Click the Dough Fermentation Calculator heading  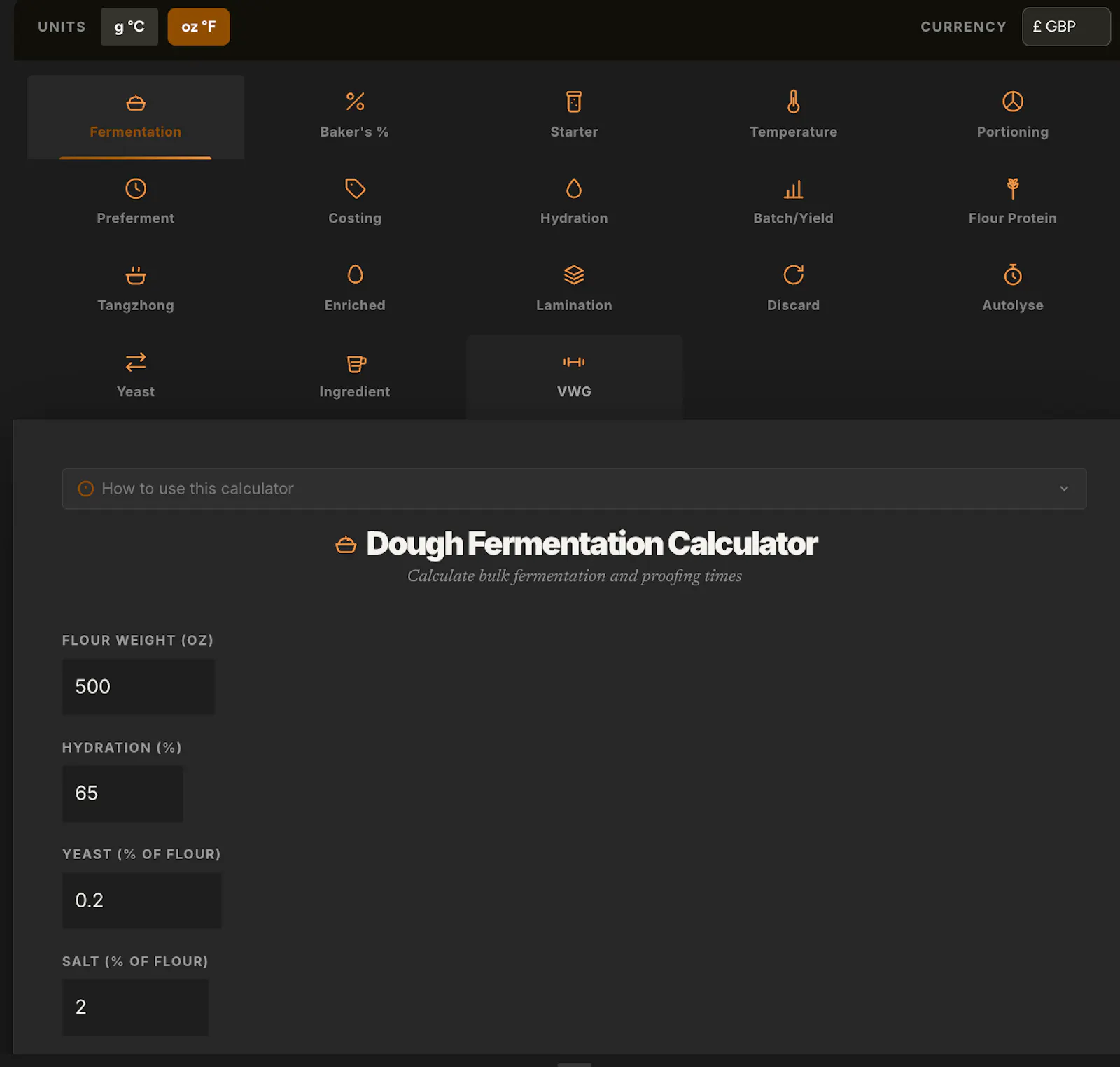coord(592,544)
